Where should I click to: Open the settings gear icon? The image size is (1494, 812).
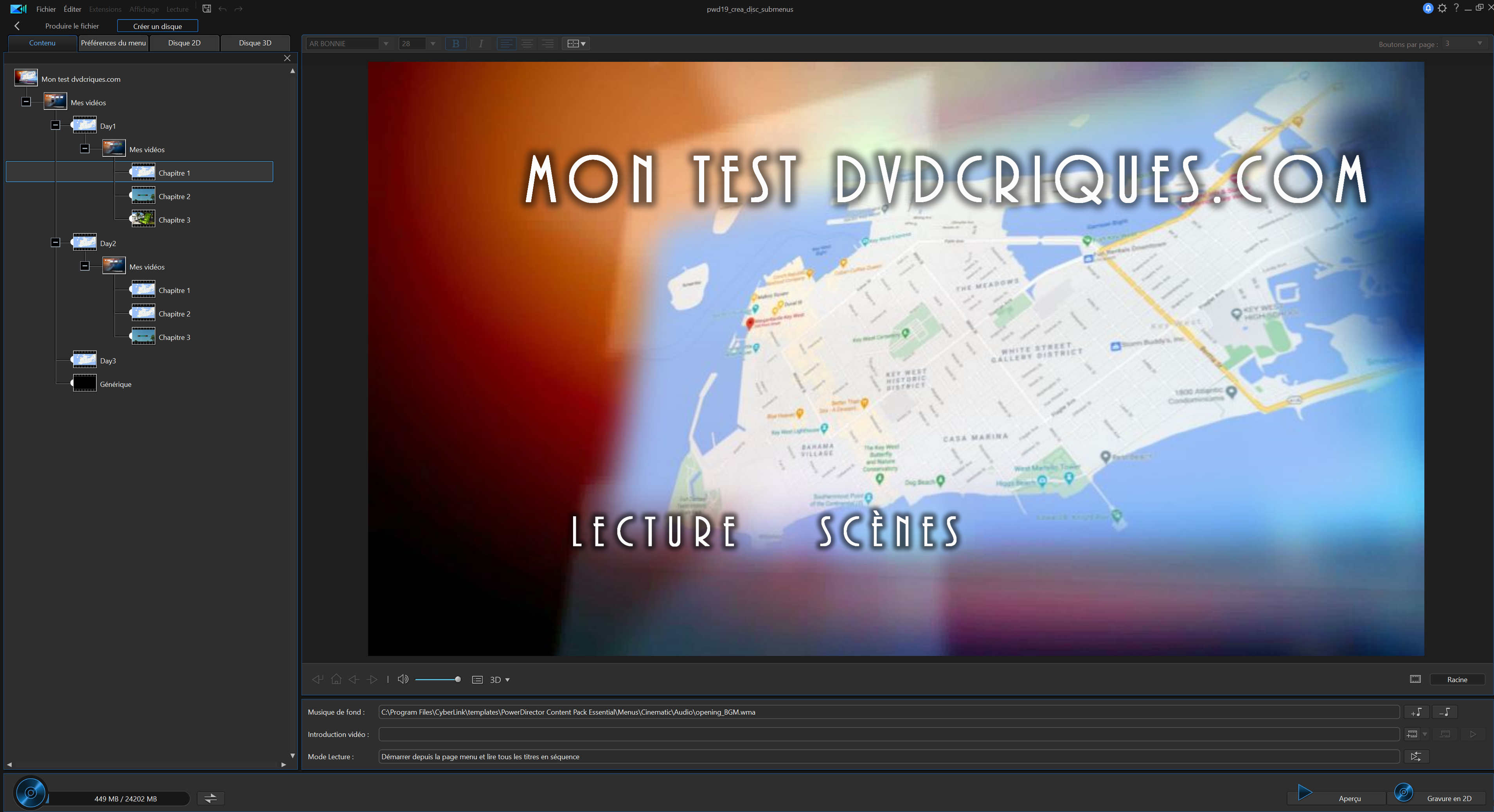point(1442,8)
